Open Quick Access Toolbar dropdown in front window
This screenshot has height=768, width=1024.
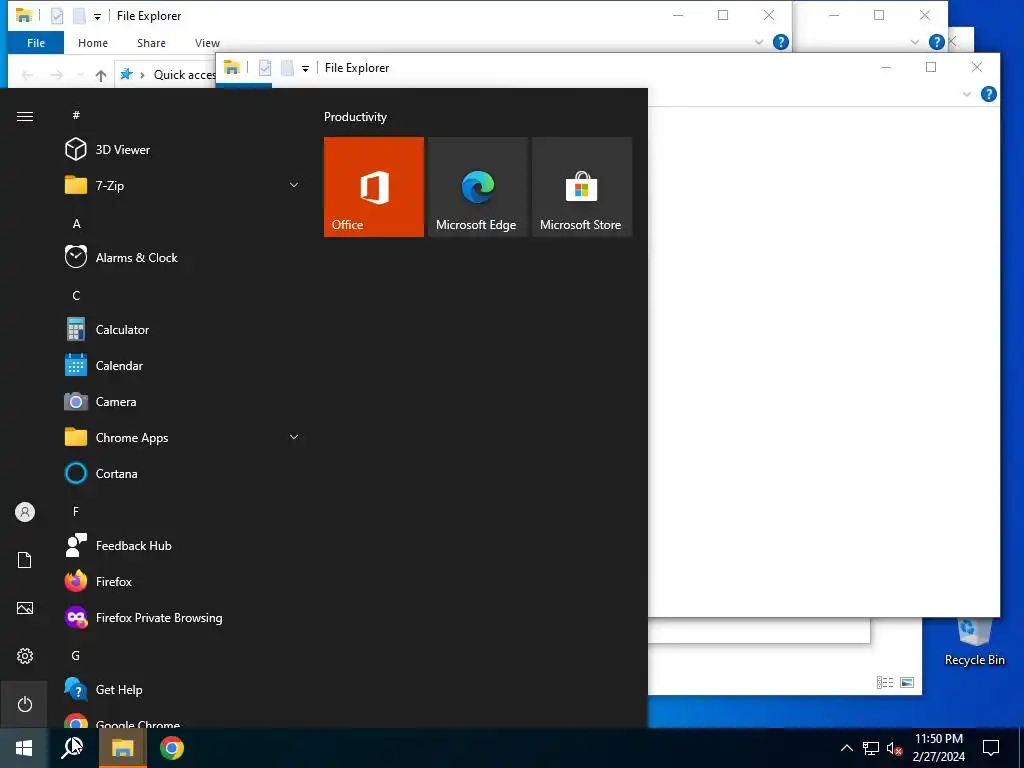tap(305, 69)
